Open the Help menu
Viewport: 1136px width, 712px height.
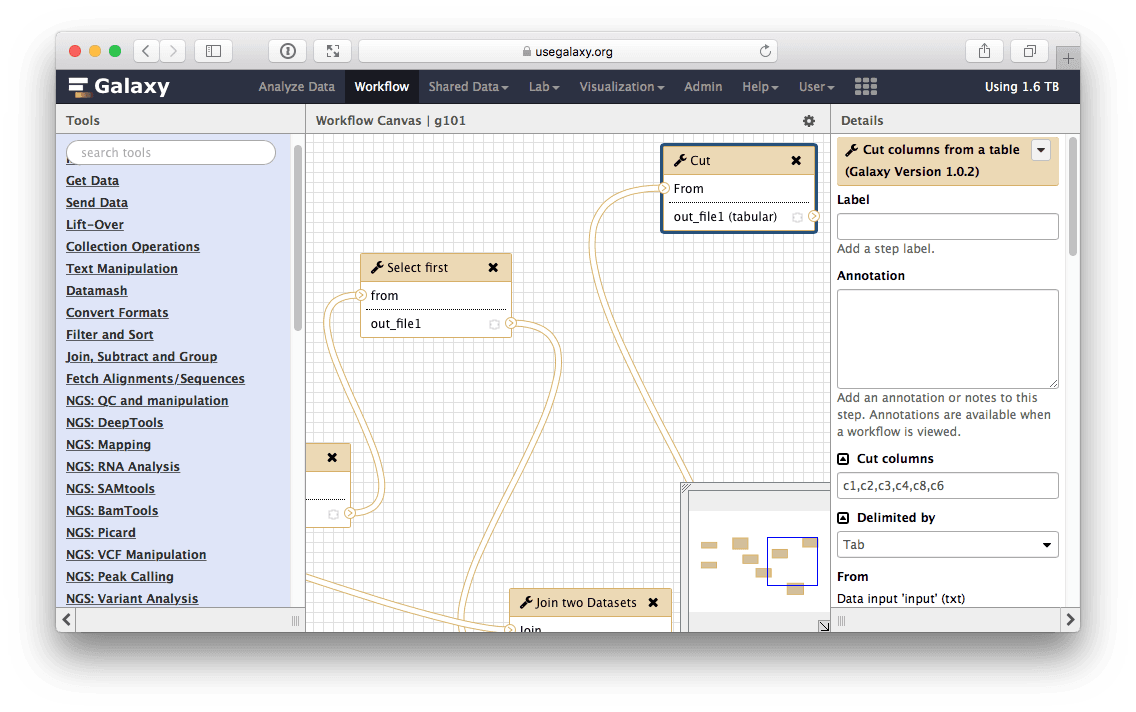click(x=759, y=87)
